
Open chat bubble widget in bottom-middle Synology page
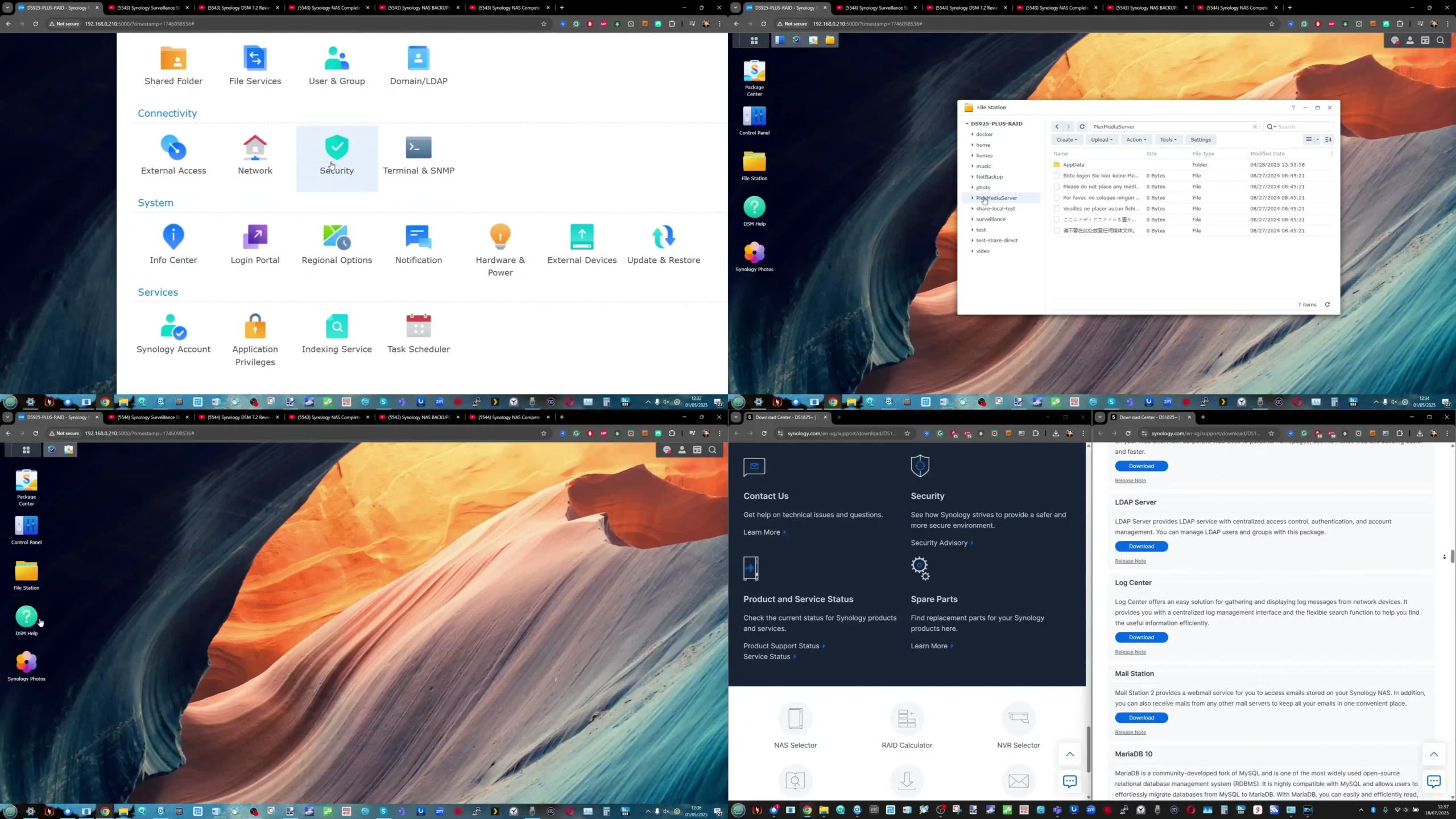[1070, 781]
